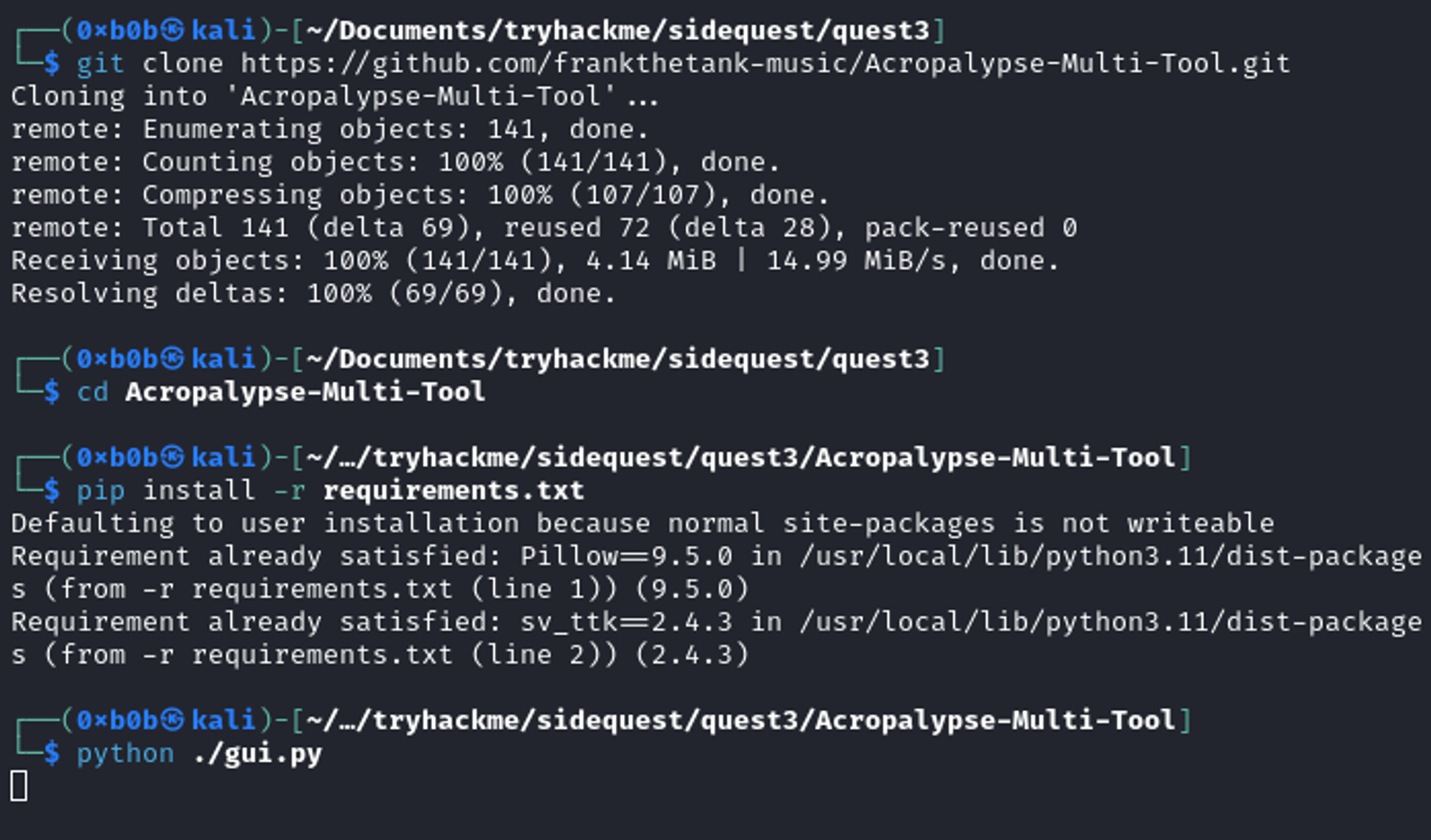Select the './gui.py' script argument

pyautogui.click(x=258, y=753)
